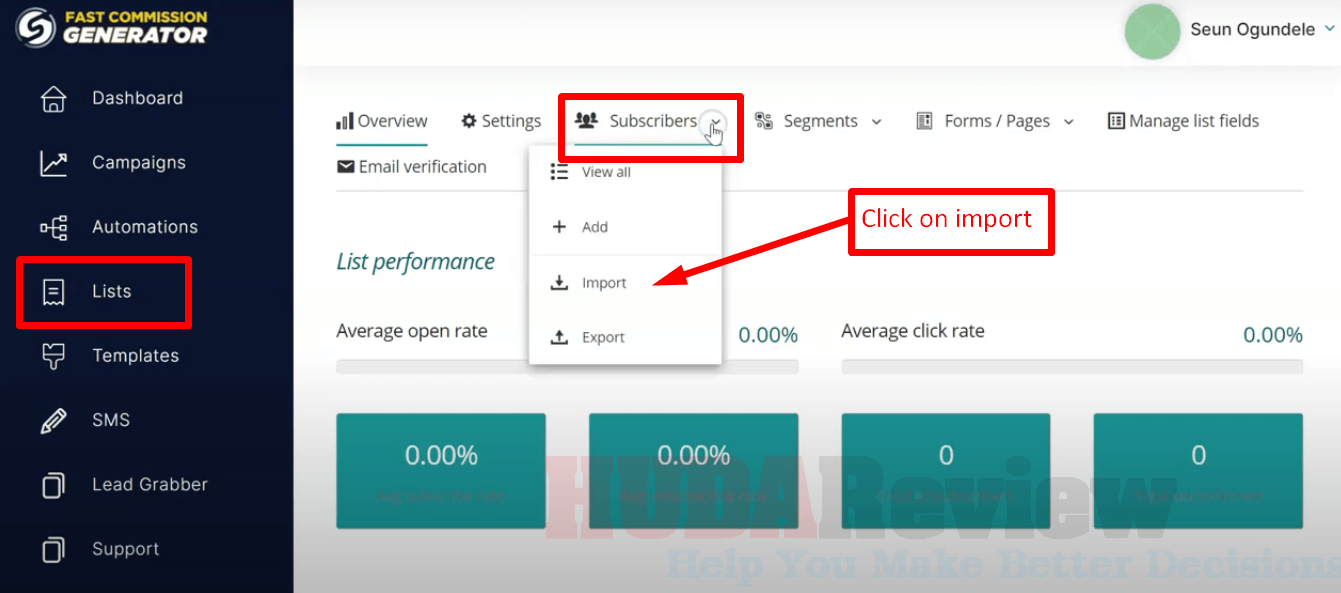Open the Dashboard home icon
Image resolution: width=1341 pixels, height=593 pixels.
coord(52,97)
